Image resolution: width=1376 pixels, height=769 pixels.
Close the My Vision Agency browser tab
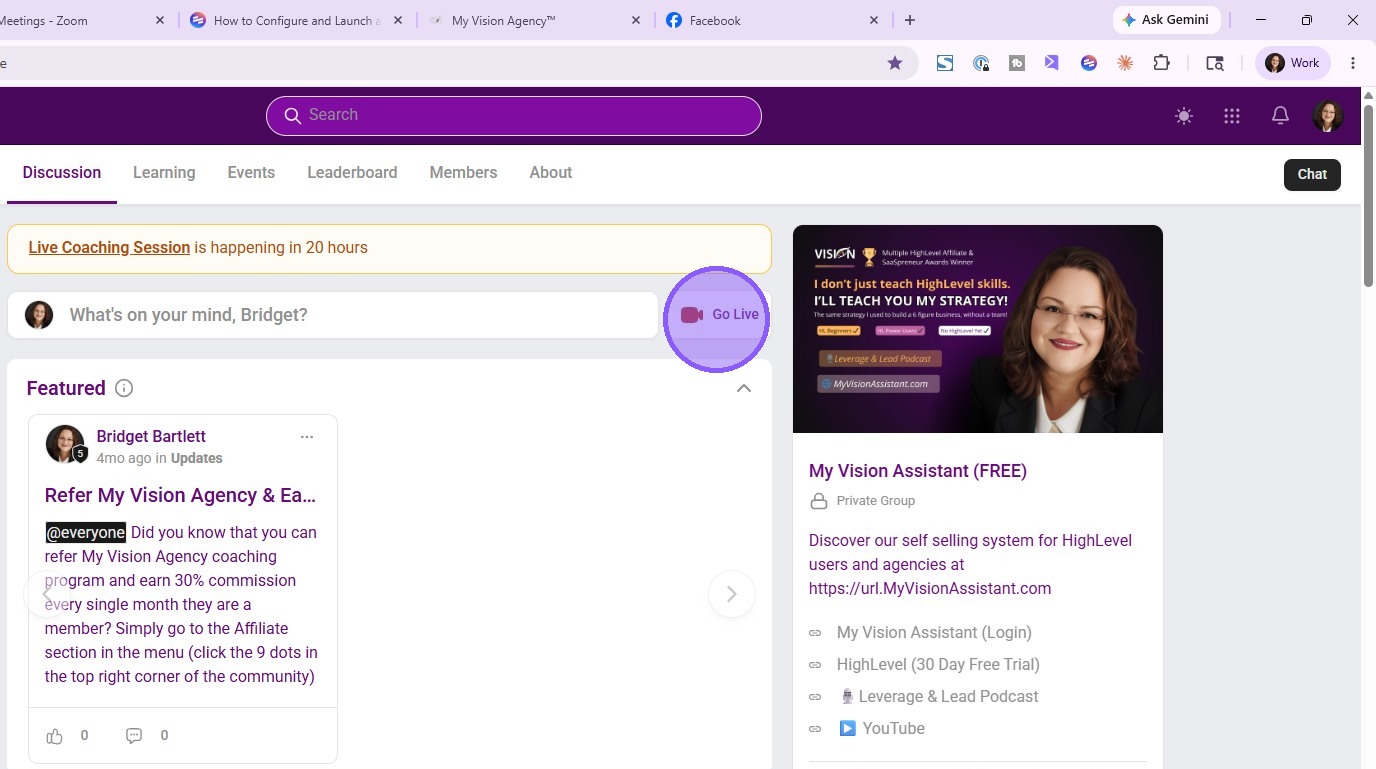click(x=636, y=20)
